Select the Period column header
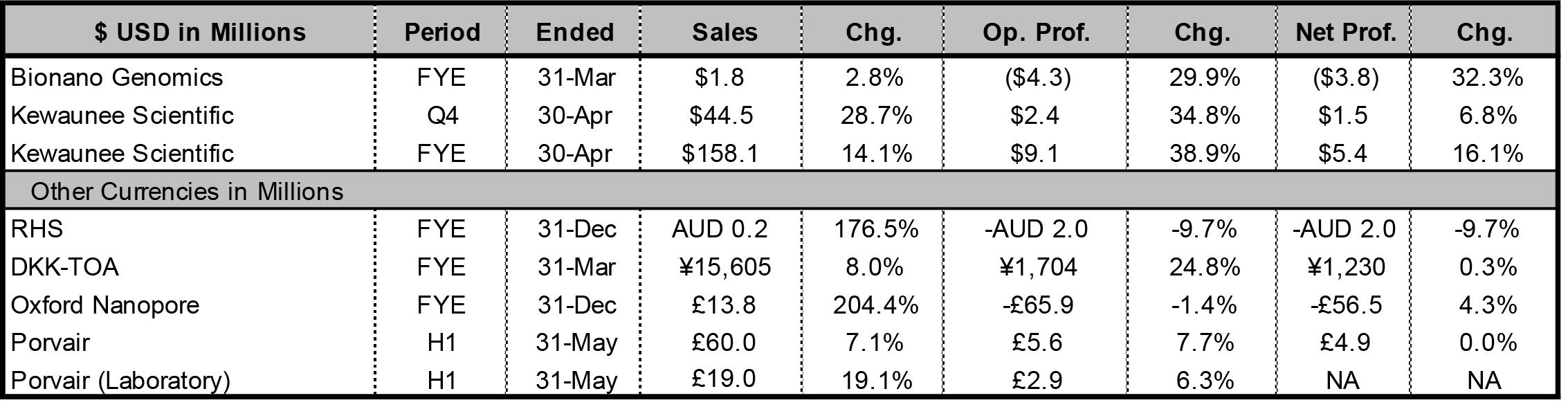 click(x=442, y=32)
